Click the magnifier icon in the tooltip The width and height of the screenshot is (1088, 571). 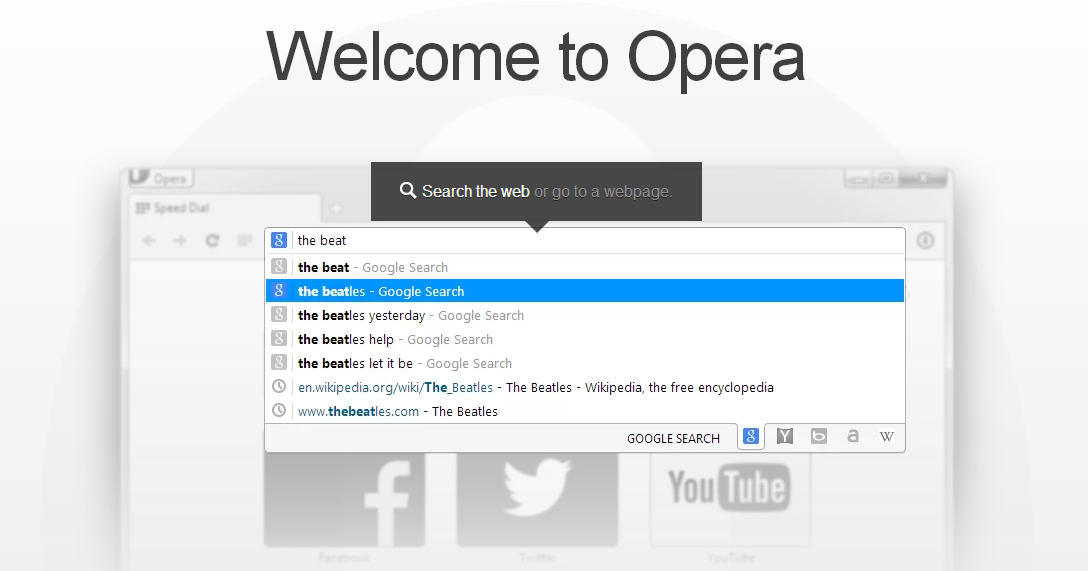(x=408, y=190)
